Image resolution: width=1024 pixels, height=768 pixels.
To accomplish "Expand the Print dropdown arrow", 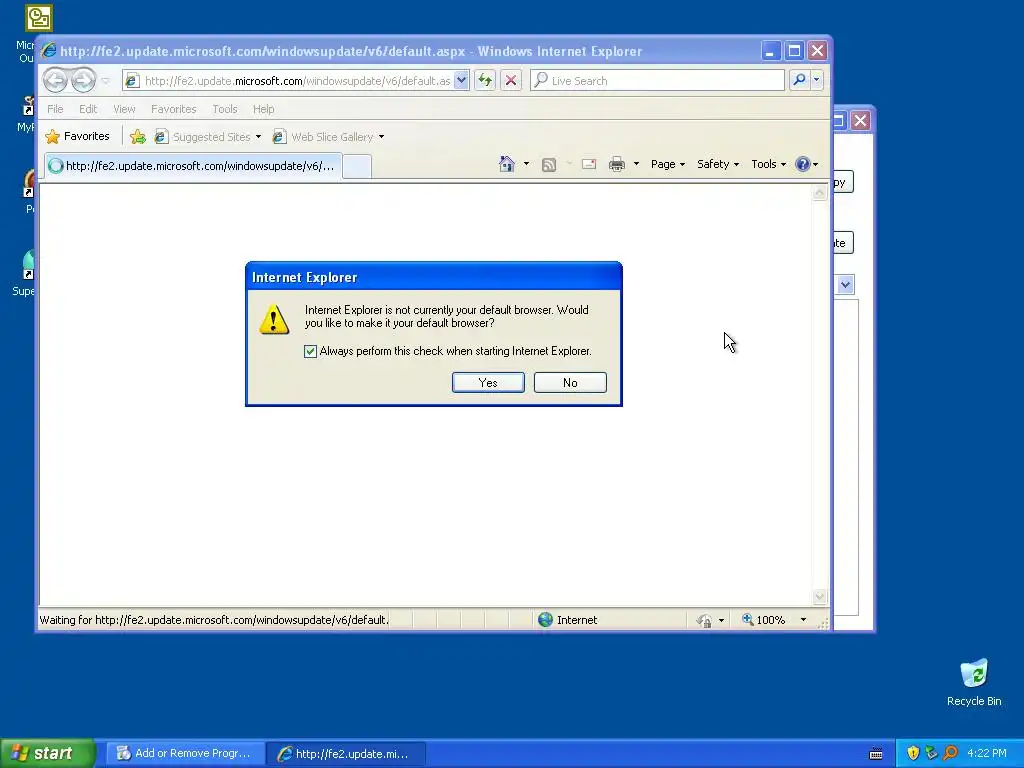I will 636,164.
